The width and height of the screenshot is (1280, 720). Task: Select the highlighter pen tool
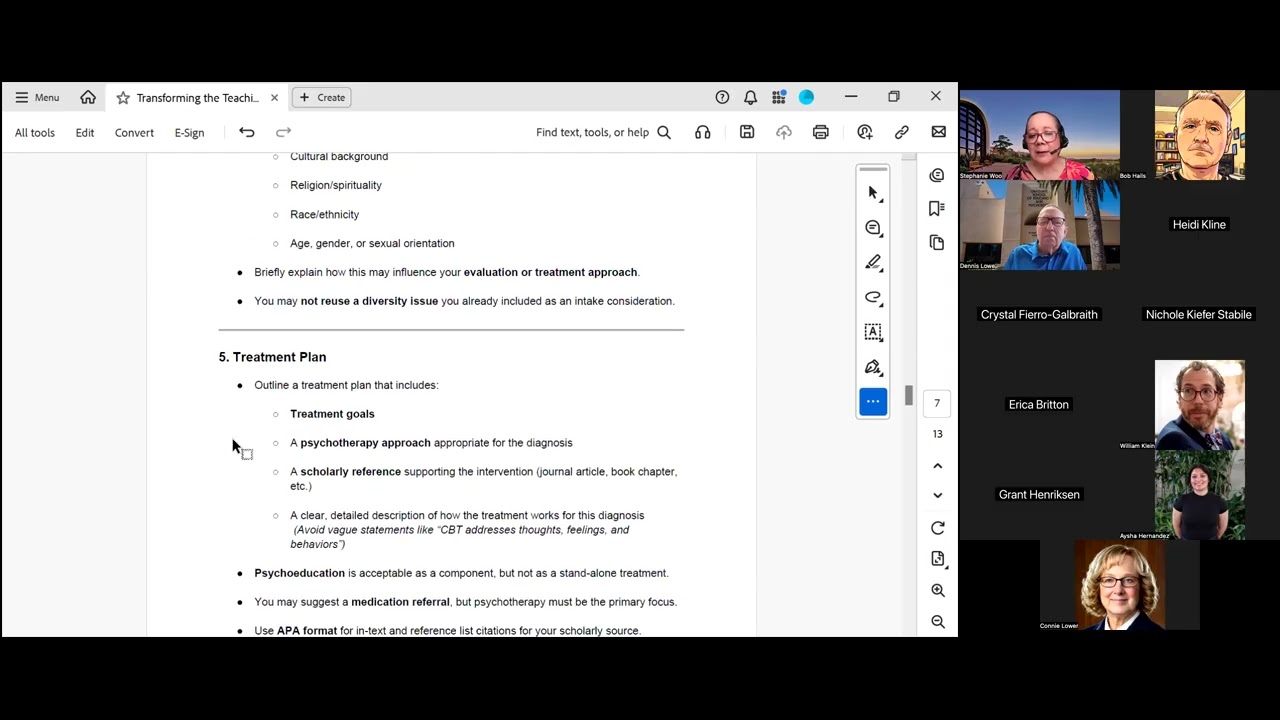(873, 263)
